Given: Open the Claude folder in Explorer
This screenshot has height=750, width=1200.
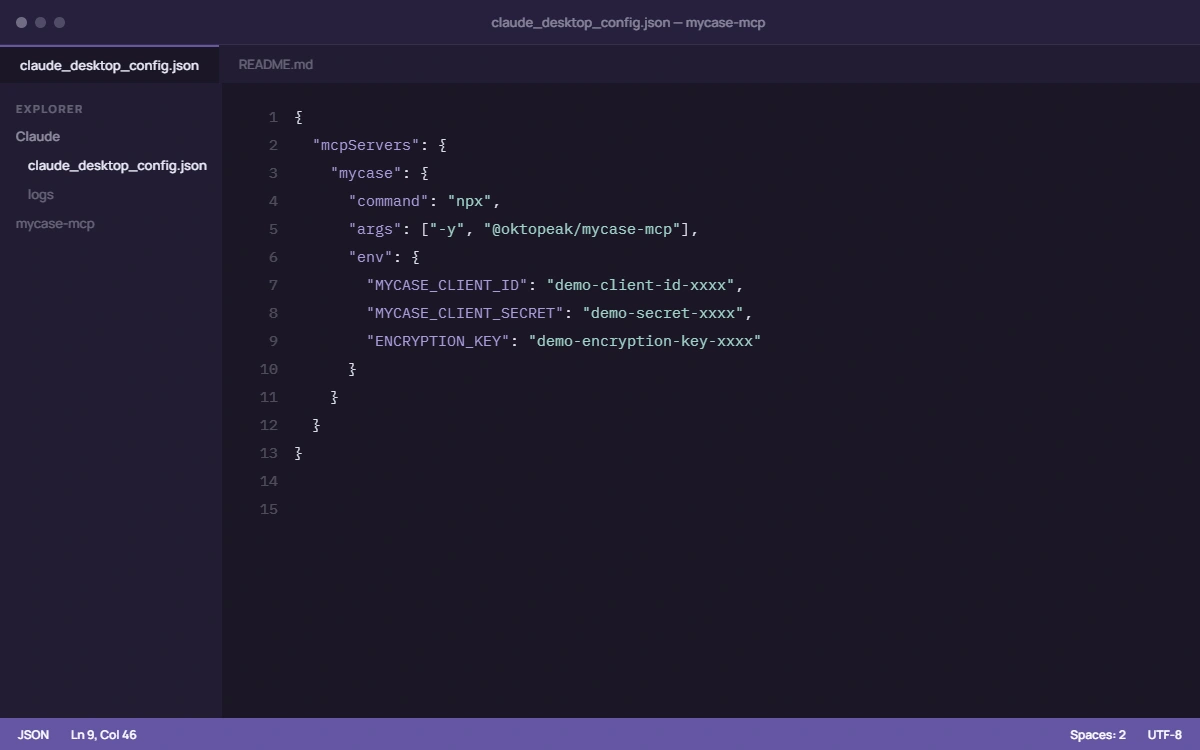Looking at the screenshot, I should click(x=38, y=136).
